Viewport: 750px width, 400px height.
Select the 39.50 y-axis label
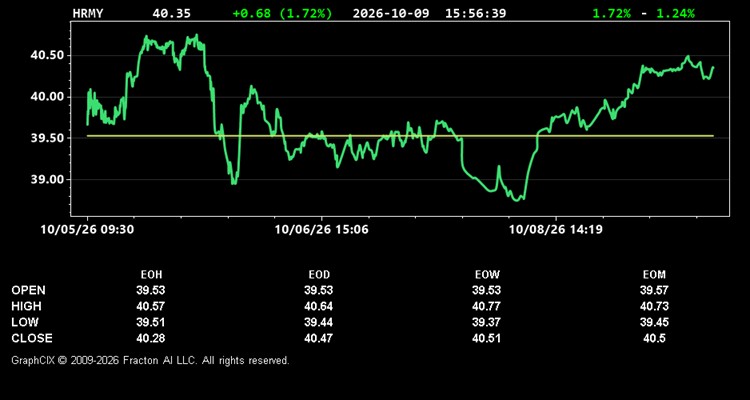(47, 138)
